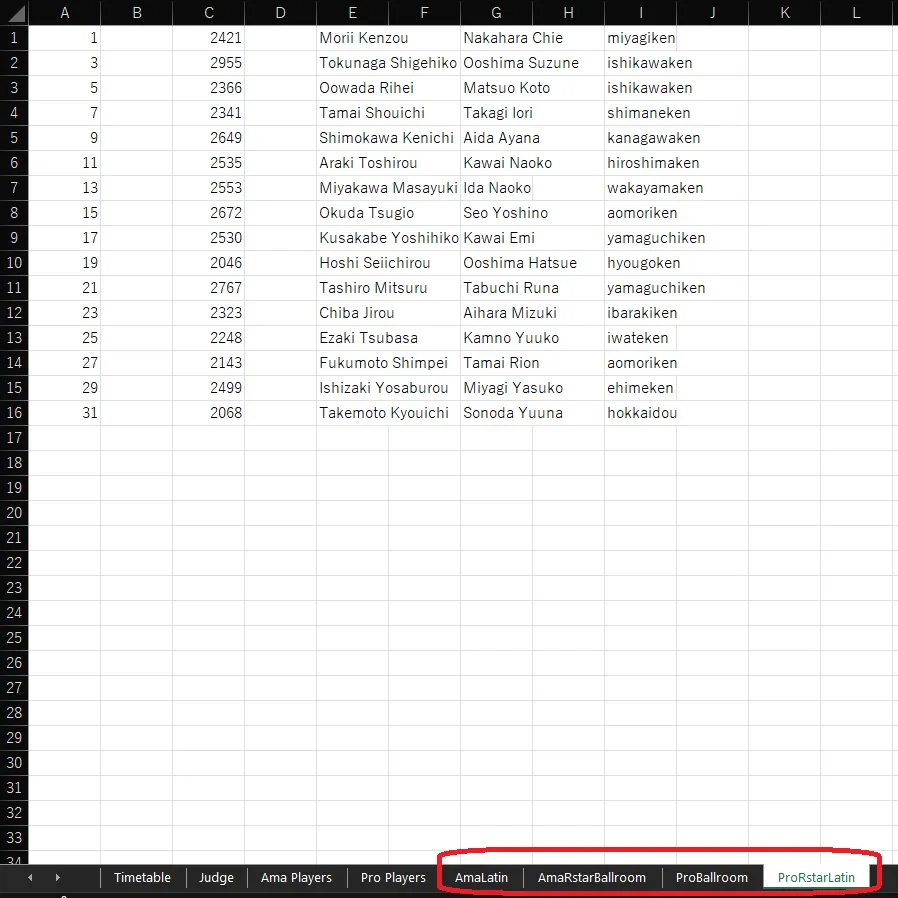This screenshot has width=898, height=898.
Task: Click the next sheet navigation arrow
Action: coord(57,877)
